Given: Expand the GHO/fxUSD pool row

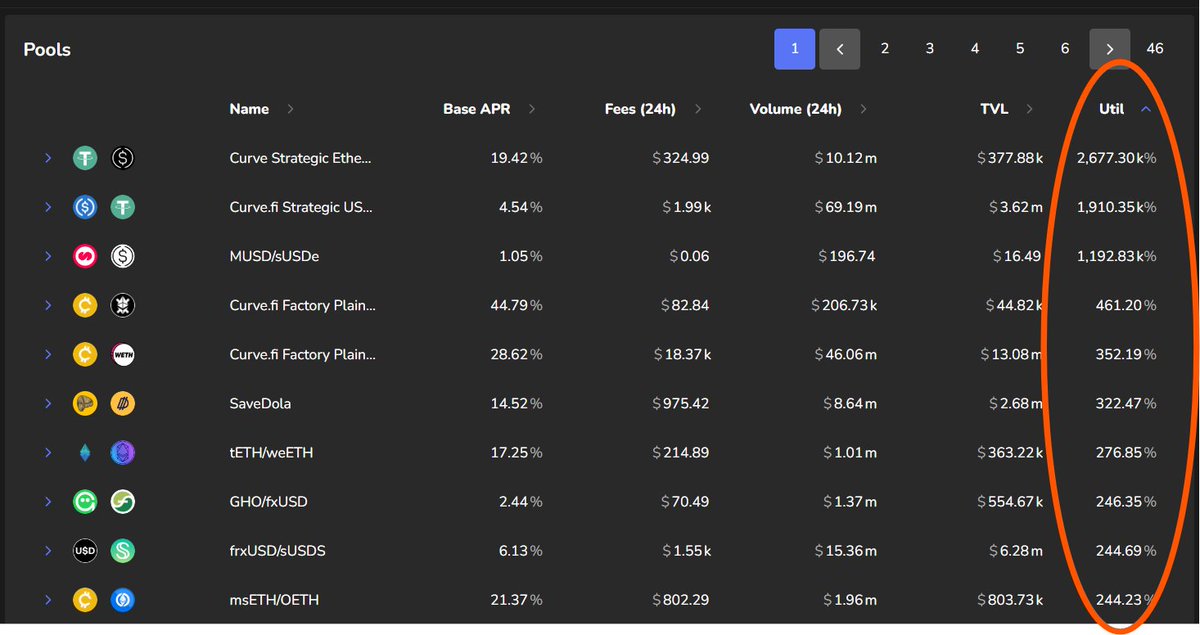Looking at the screenshot, I should (47, 501).
